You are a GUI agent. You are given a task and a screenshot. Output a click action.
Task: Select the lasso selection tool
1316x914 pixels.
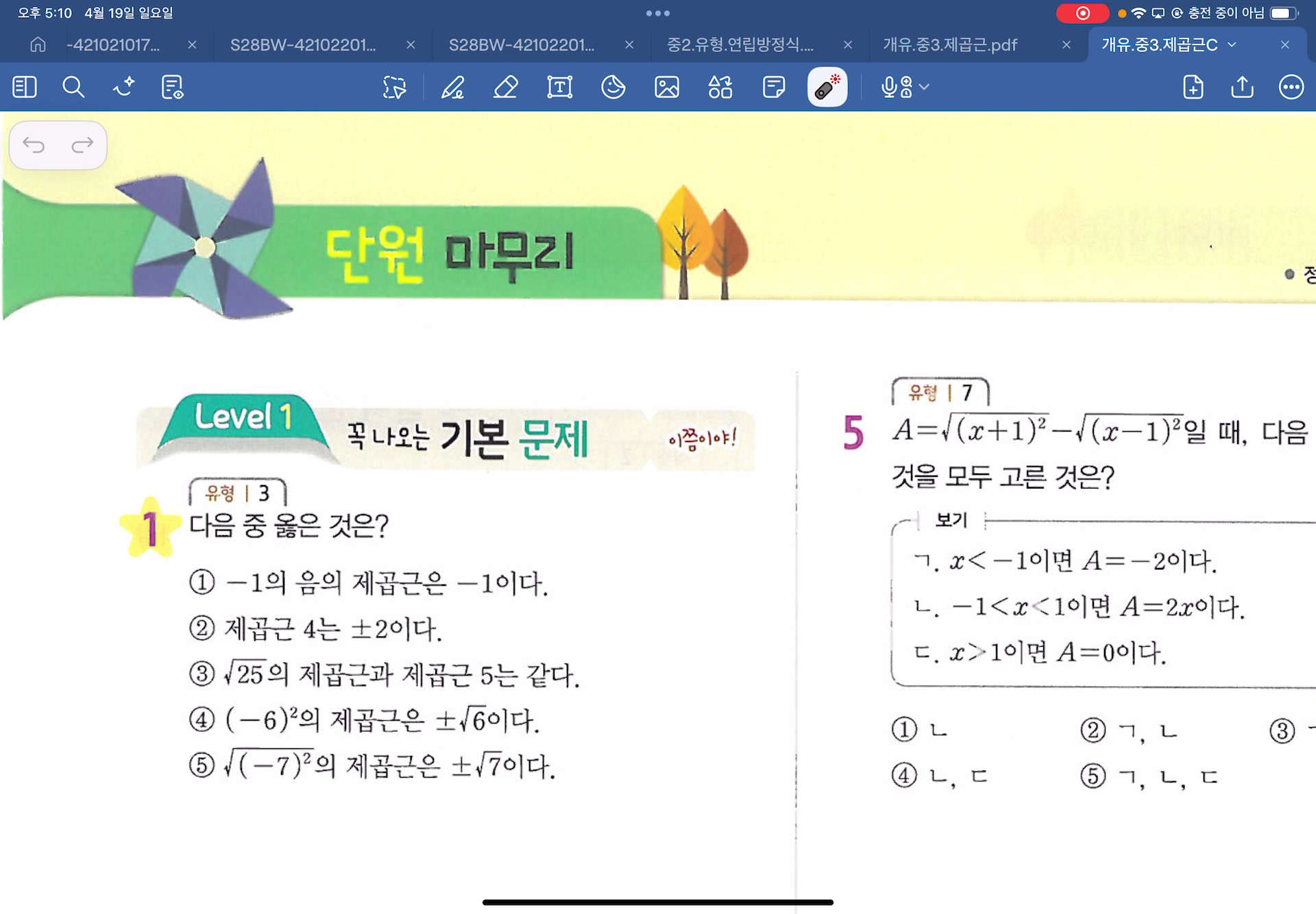click(395, 87)
